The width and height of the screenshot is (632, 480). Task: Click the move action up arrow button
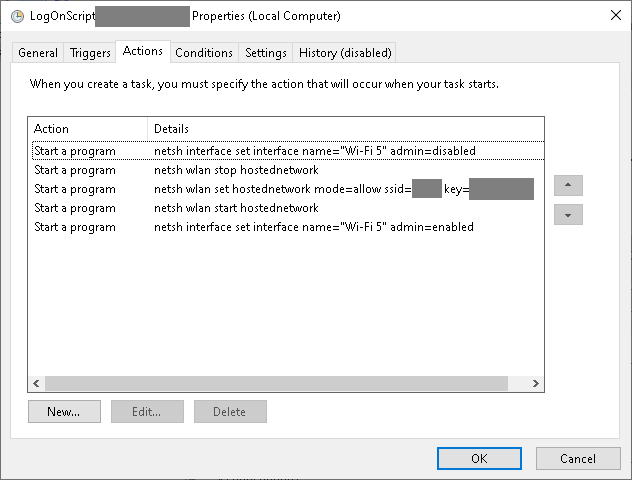pos(568,186)
